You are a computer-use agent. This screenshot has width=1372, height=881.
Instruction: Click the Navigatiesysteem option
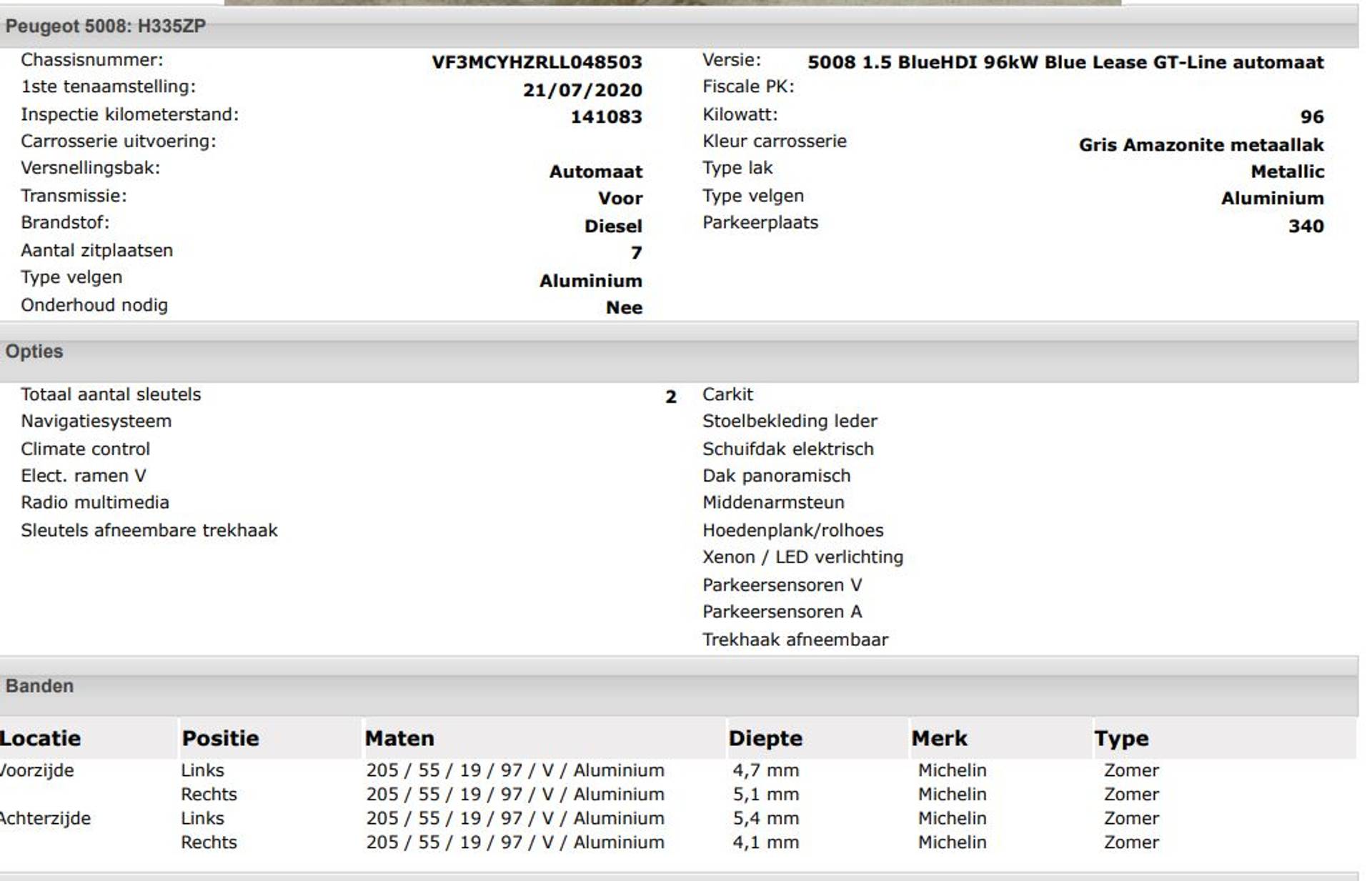96,422
